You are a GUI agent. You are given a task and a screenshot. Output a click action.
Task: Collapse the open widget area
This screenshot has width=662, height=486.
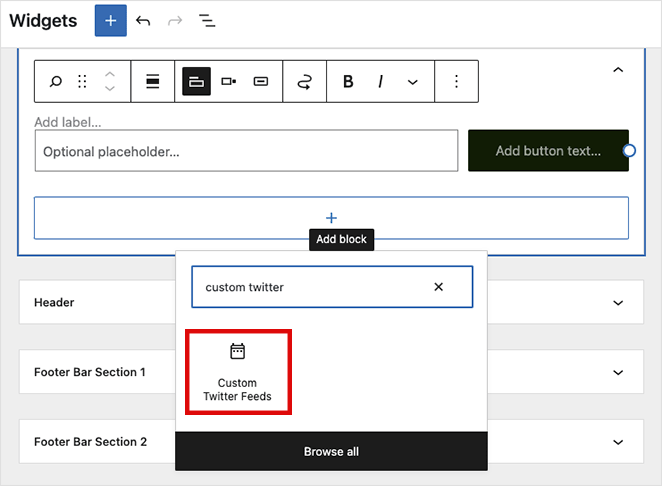point(618,70)
